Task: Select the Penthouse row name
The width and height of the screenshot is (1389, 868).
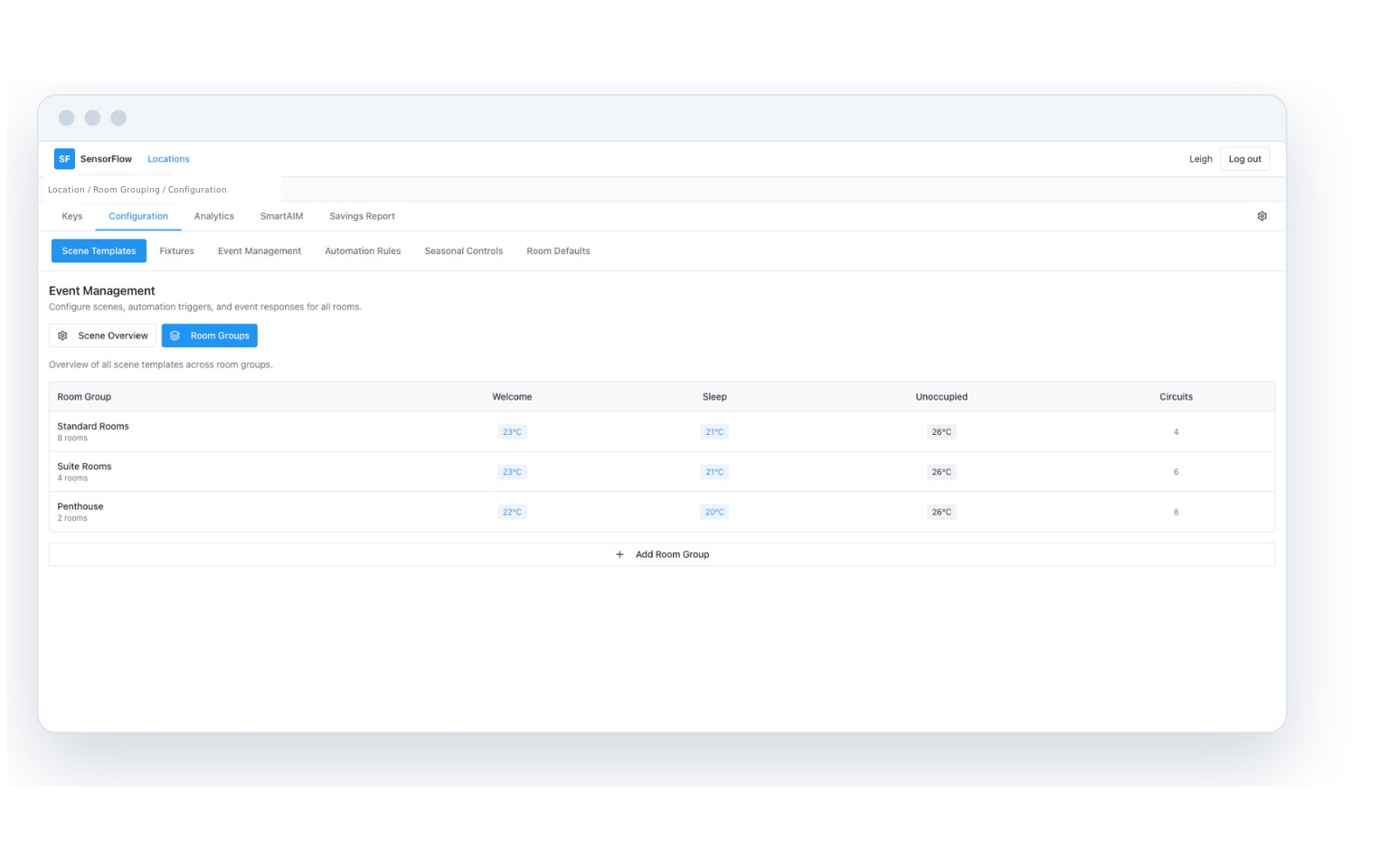Action: point(80,506)
